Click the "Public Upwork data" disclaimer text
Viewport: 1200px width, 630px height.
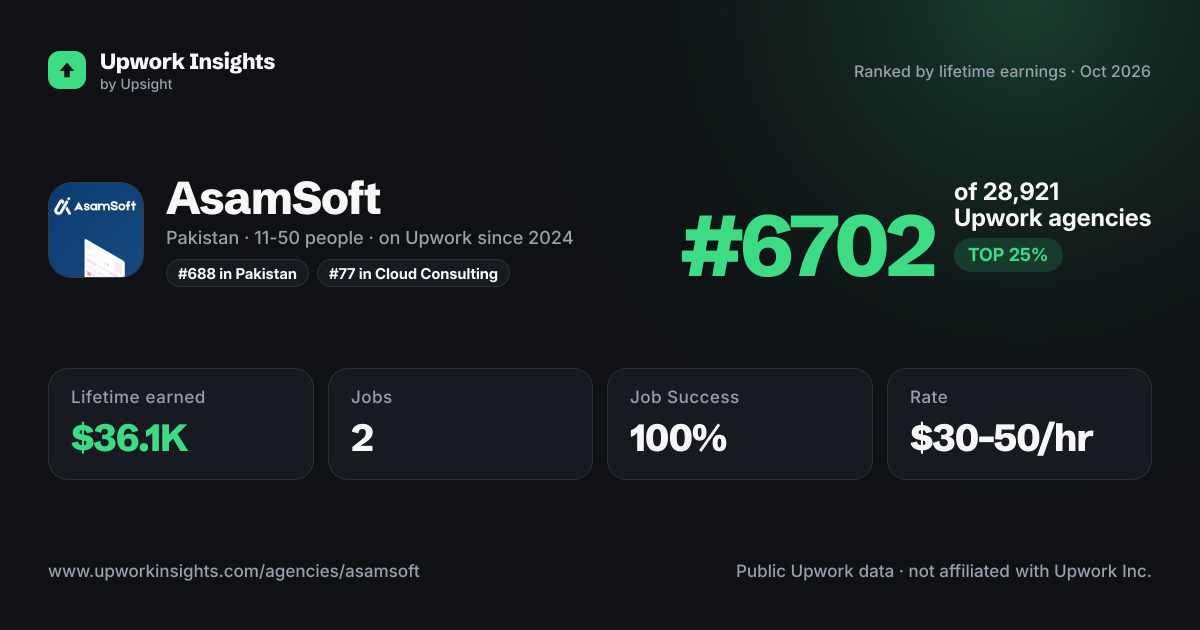coord(944,571)
